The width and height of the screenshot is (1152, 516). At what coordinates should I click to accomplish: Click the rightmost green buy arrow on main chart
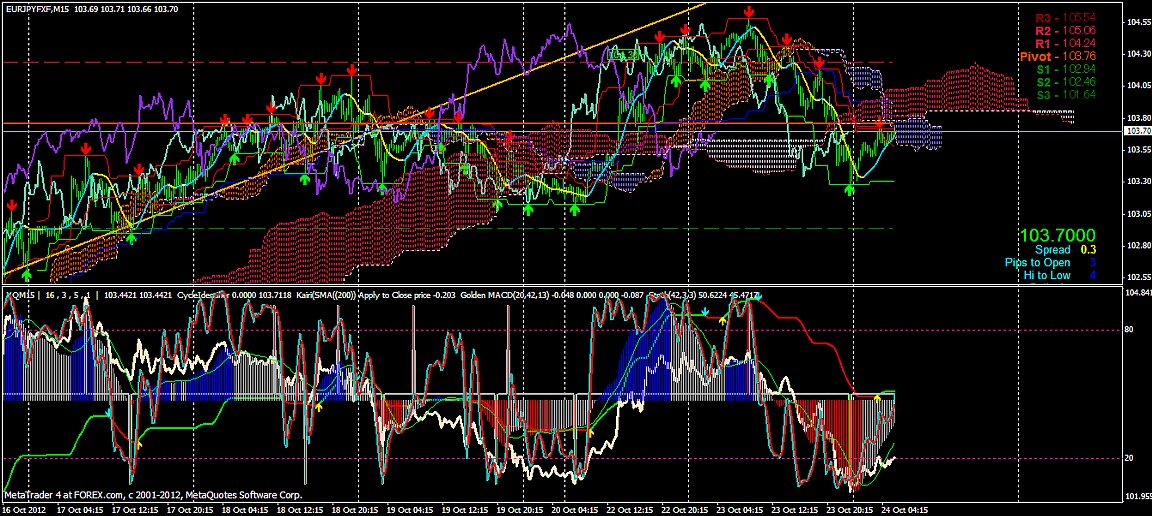851,188
